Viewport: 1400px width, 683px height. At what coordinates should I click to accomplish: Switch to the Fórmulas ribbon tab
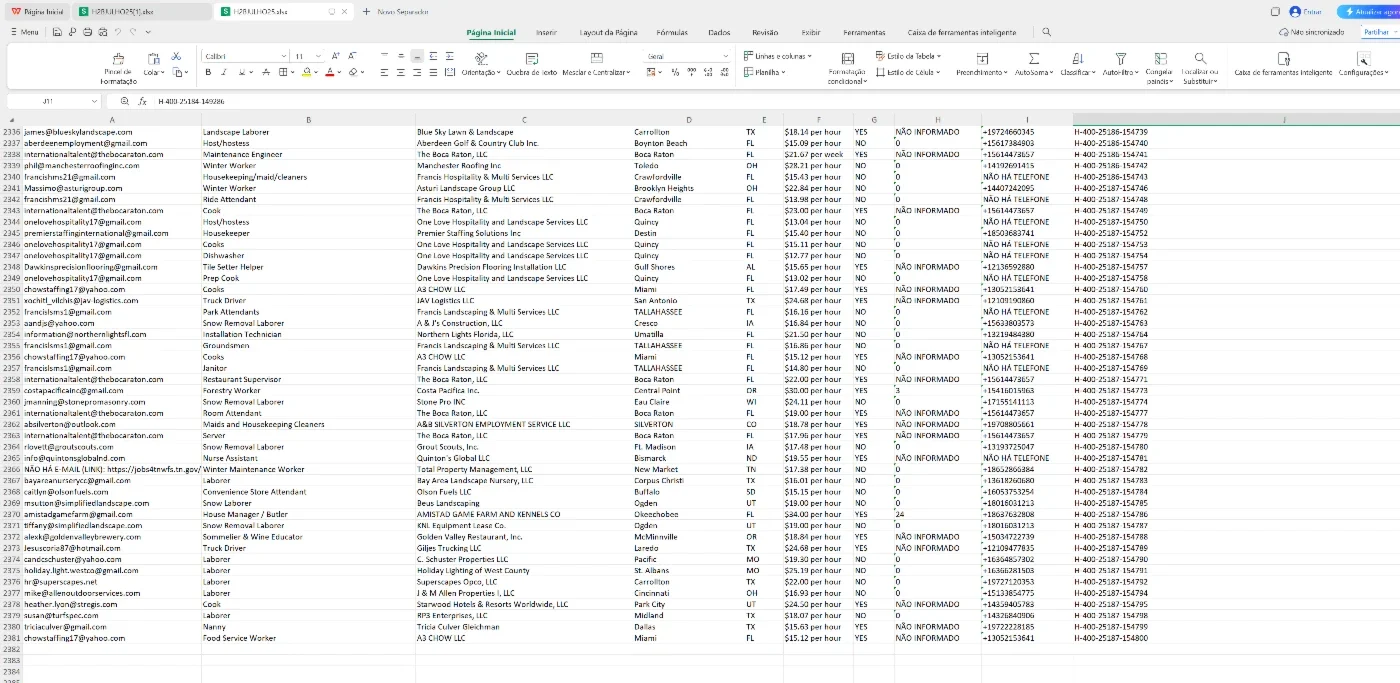[672, 32]
